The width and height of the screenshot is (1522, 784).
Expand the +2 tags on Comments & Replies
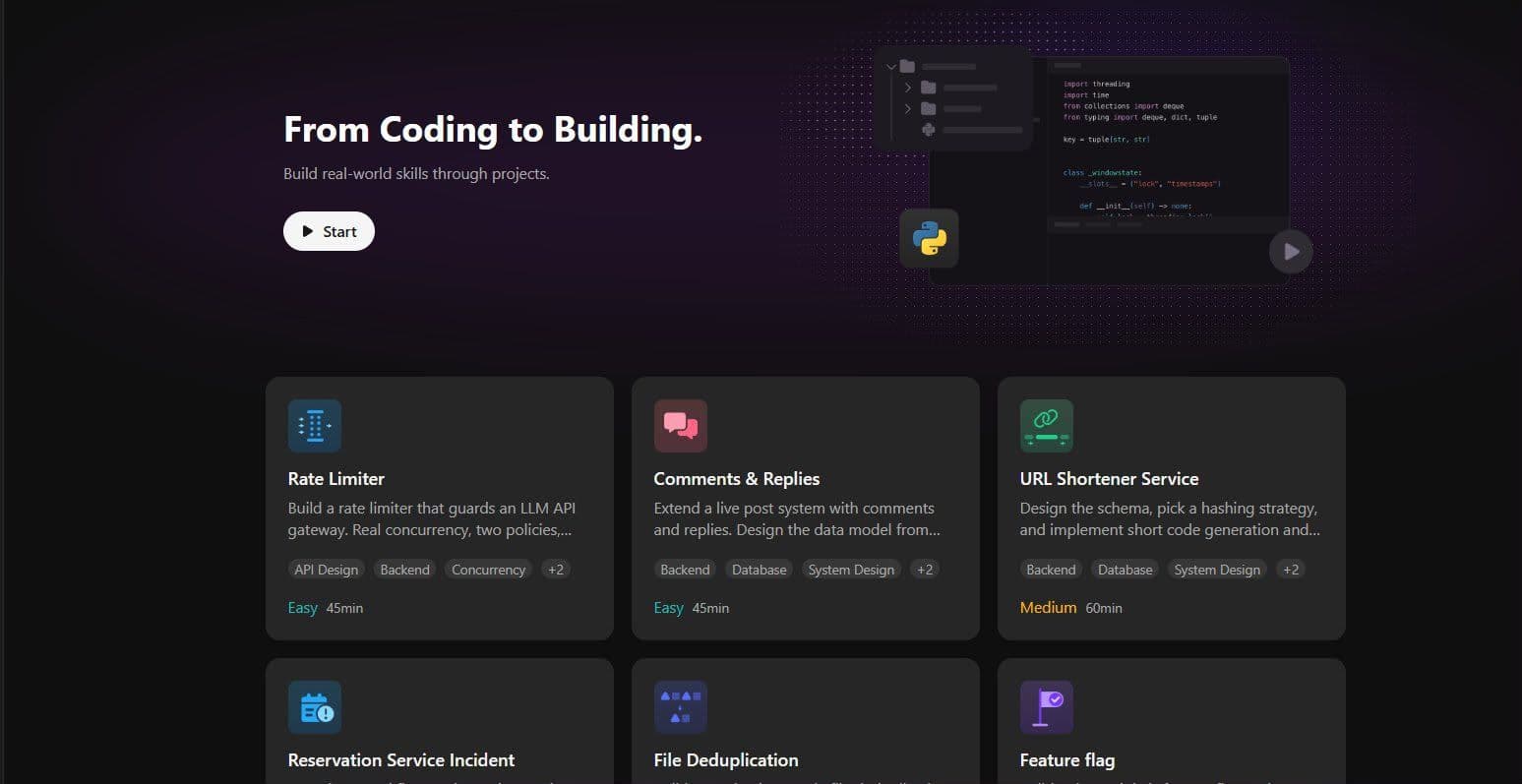(924, 570)
